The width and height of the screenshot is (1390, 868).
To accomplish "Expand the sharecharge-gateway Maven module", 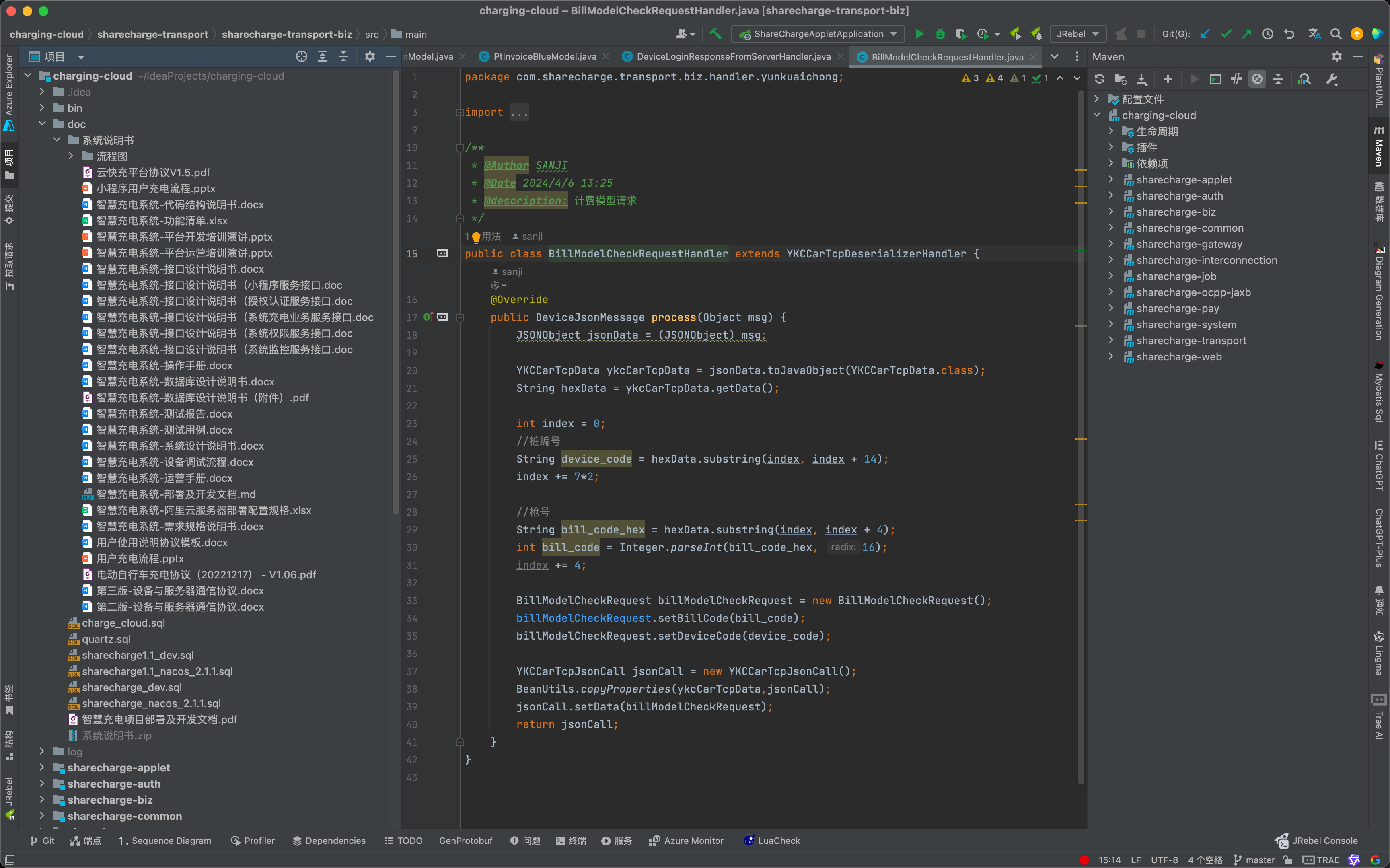I will coord(1111,244).
